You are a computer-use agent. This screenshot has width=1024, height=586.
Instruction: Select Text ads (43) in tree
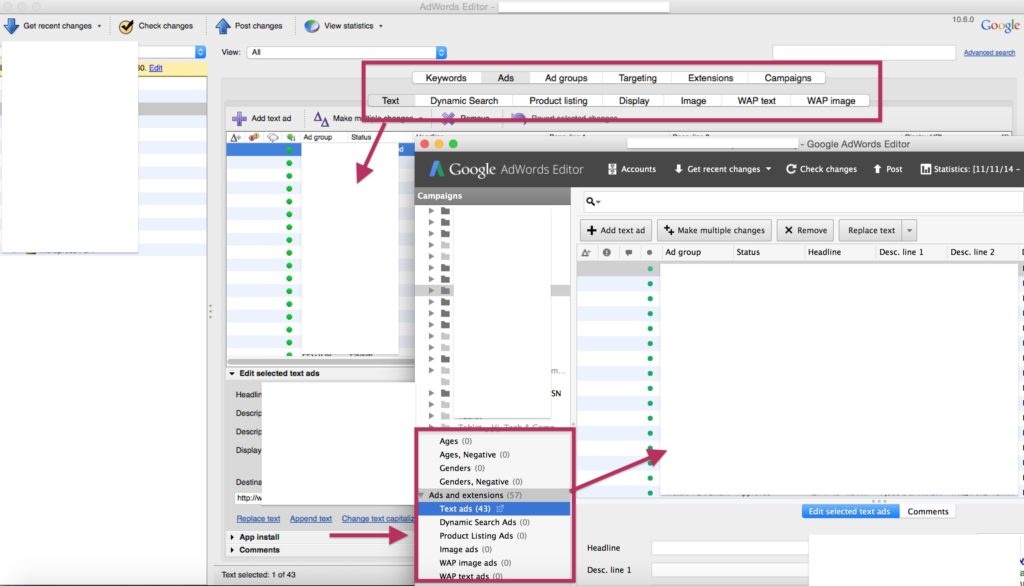click(x=494, y=509)
